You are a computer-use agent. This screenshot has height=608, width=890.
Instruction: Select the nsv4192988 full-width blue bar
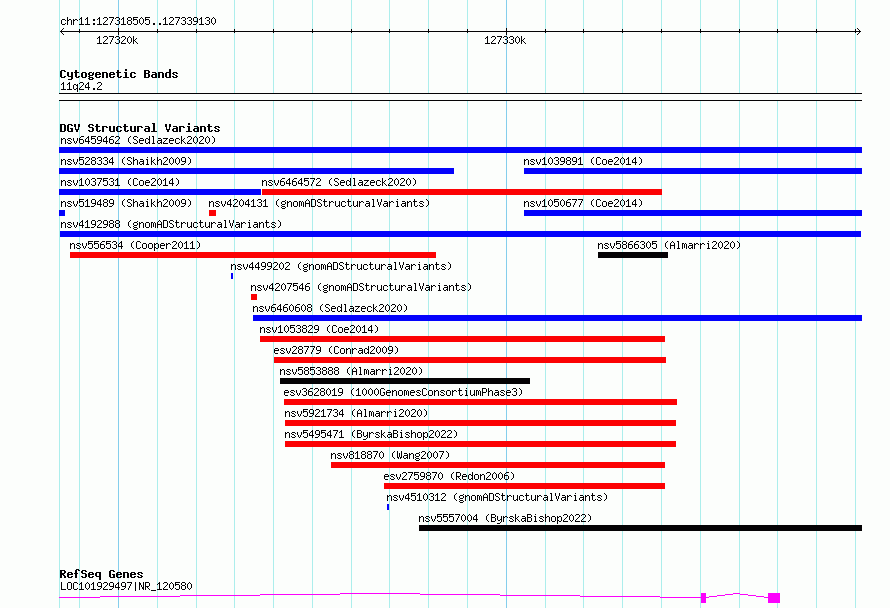460,234
